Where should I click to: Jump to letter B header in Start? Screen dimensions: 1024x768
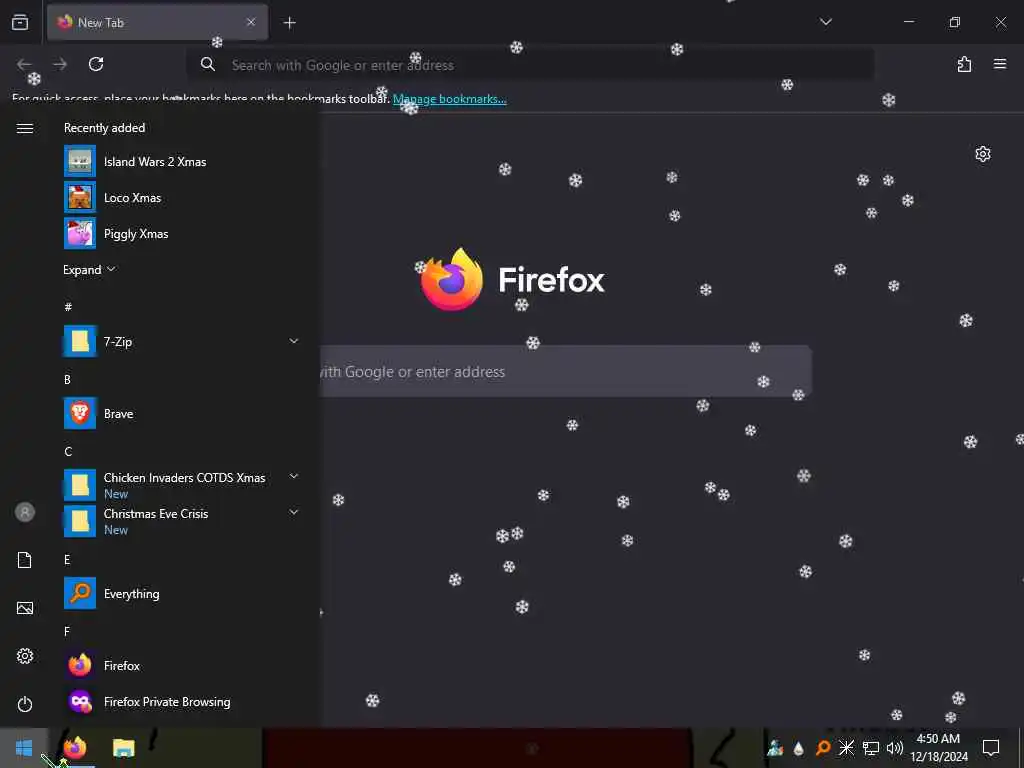pos(67,379)
